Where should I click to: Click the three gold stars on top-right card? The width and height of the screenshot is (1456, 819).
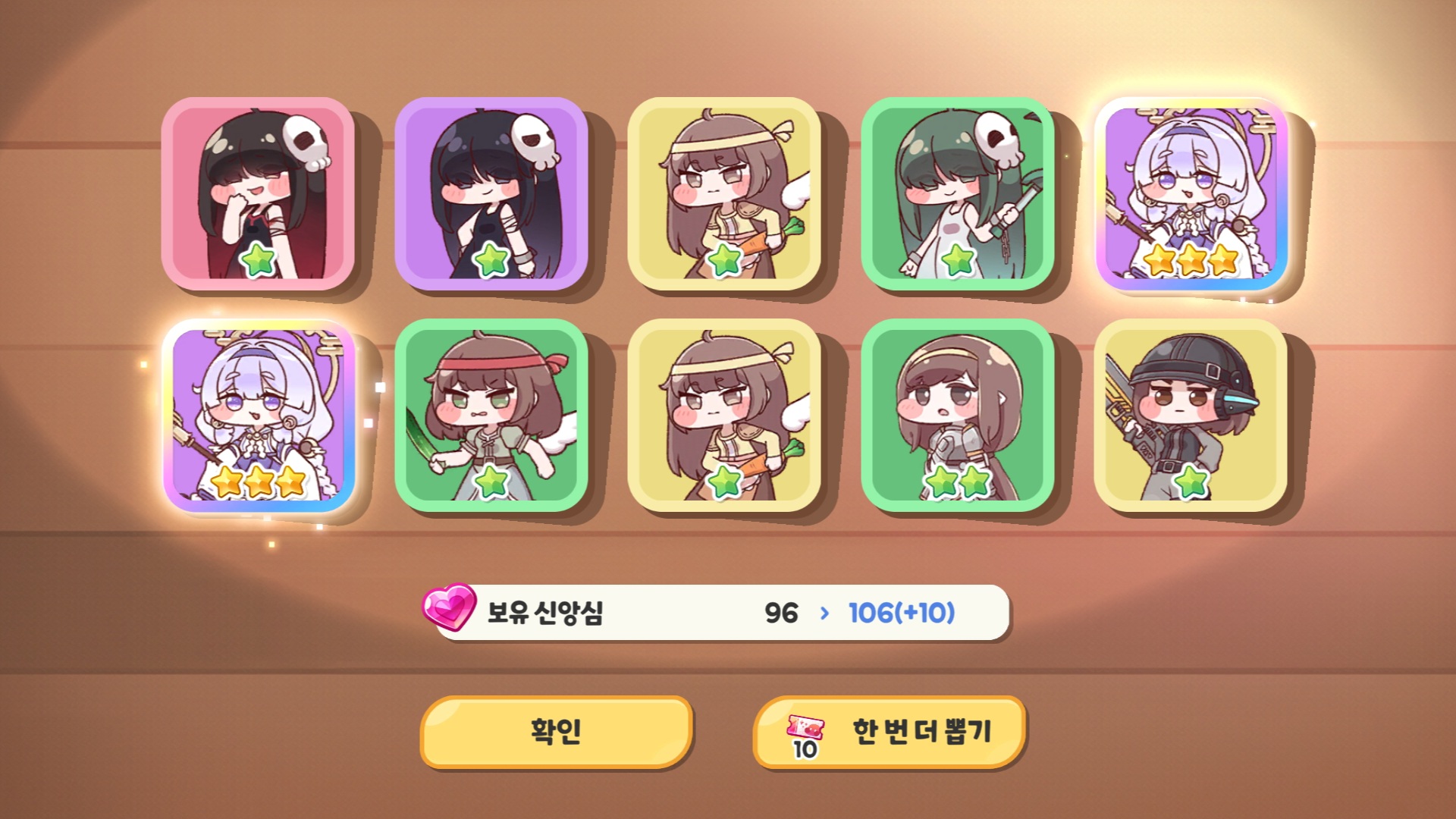tap(1191, 259)
